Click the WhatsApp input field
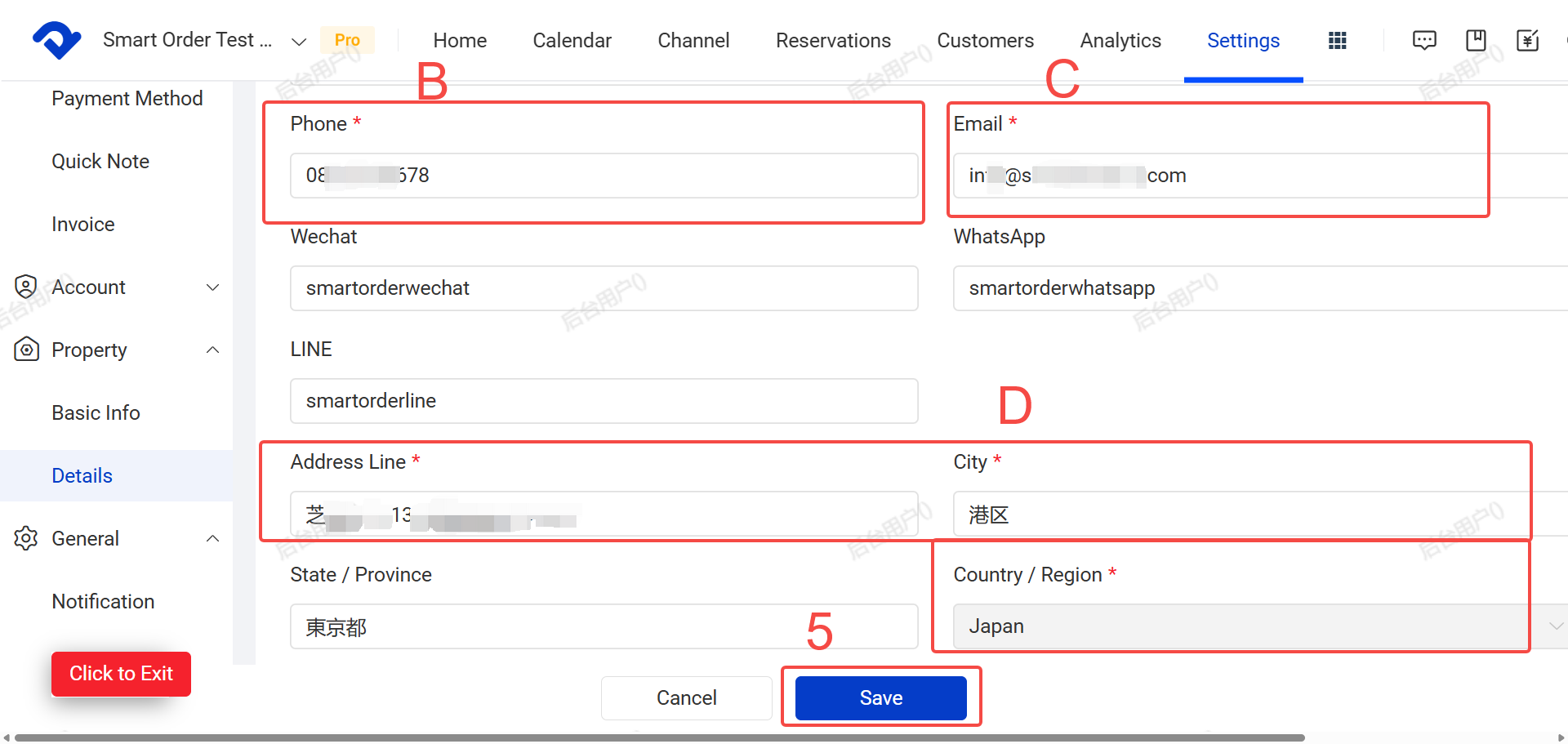1568x744 pixels. pyautogui.click(x=1260, y=288)
